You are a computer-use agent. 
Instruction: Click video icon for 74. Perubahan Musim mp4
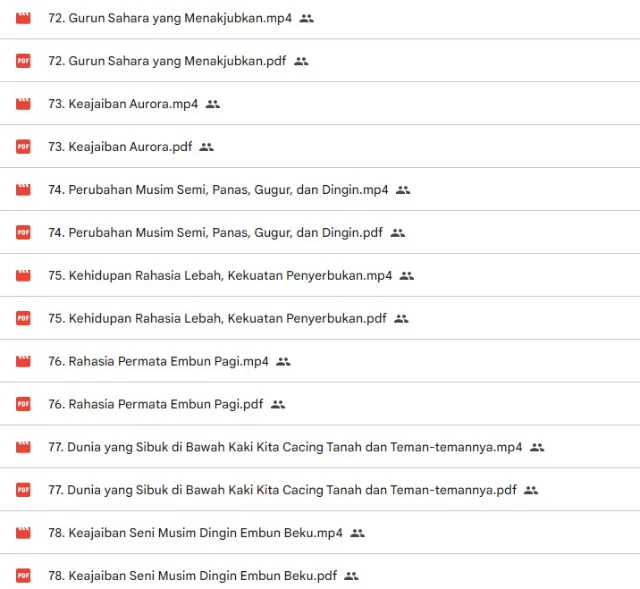pos(23,190)
